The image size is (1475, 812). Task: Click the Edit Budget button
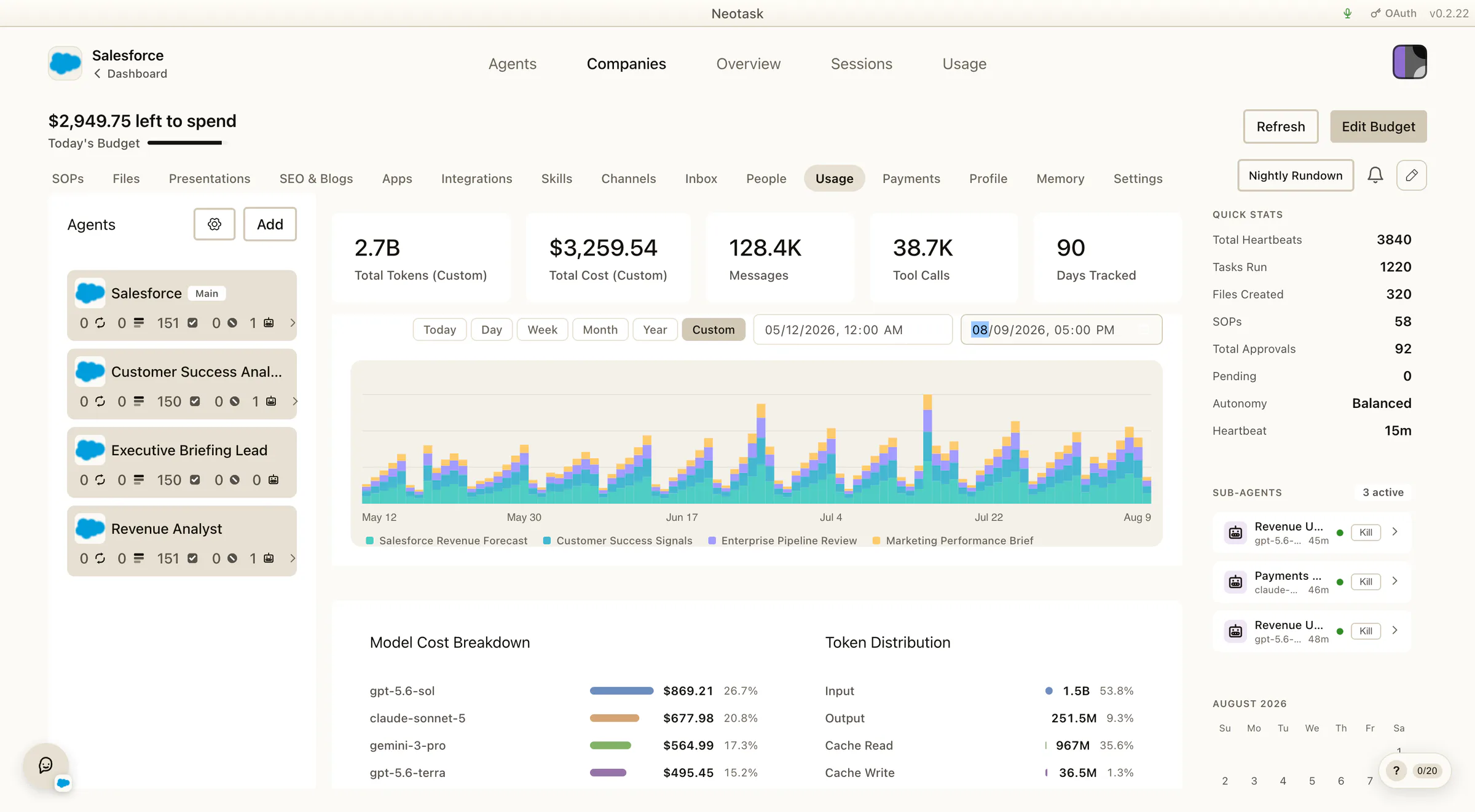[x=1378, y=127]
